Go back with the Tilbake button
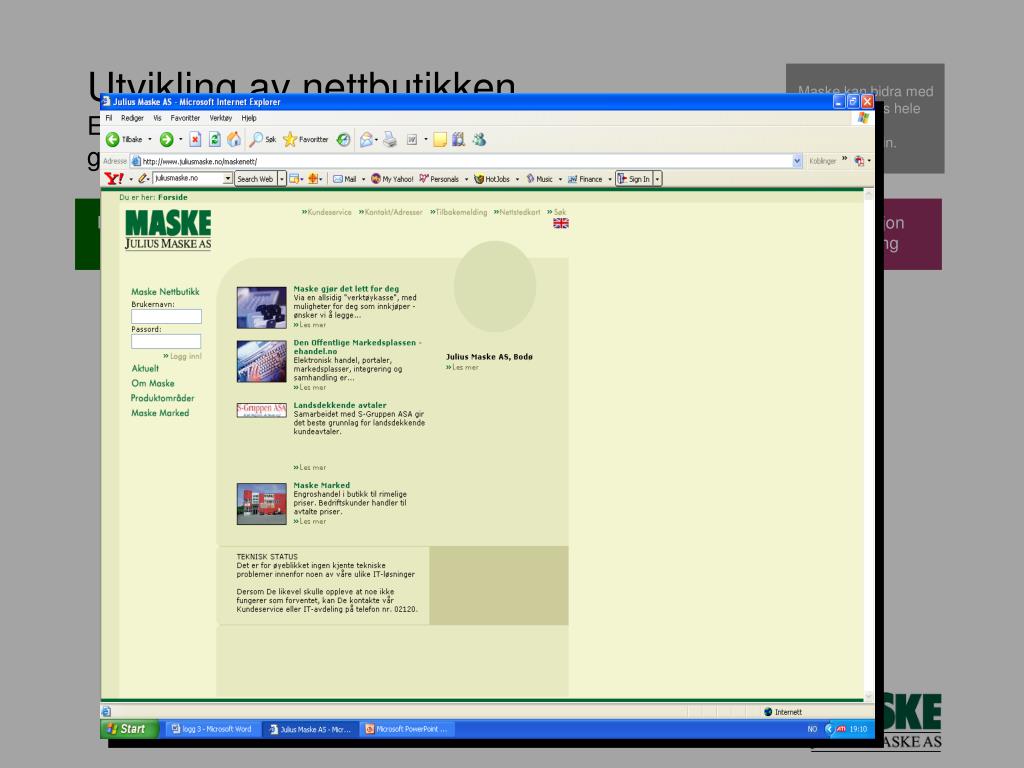1024x768 pixels. [124, 140]
